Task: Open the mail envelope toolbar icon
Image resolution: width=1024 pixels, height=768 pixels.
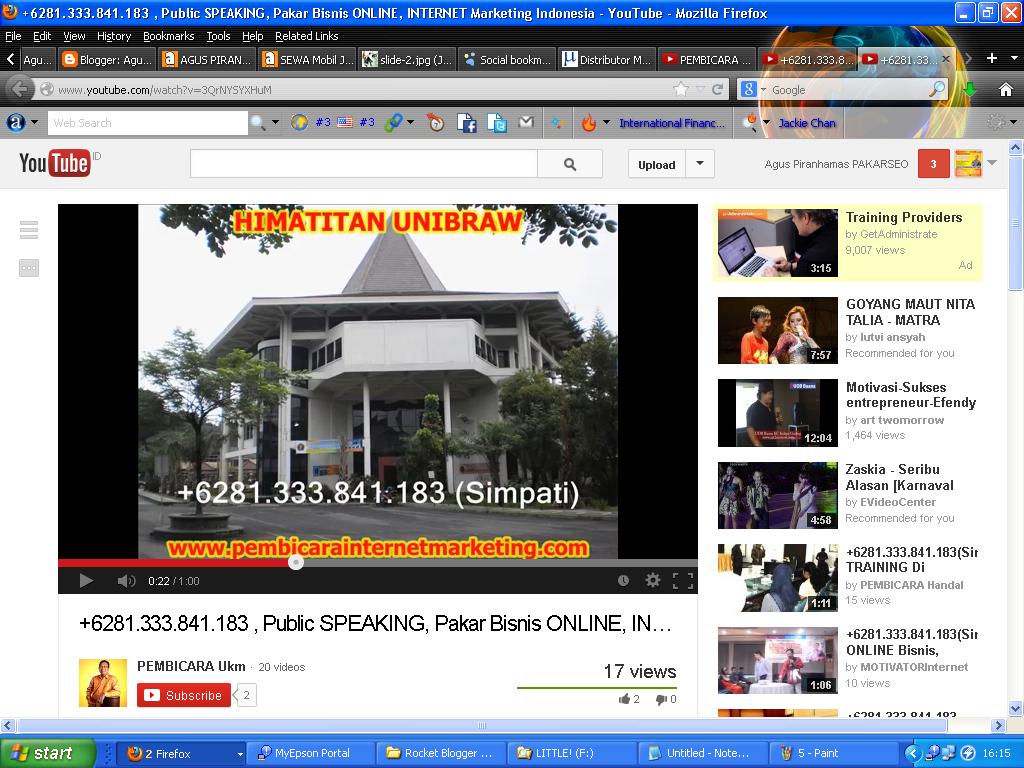Action: pos(526,122)
